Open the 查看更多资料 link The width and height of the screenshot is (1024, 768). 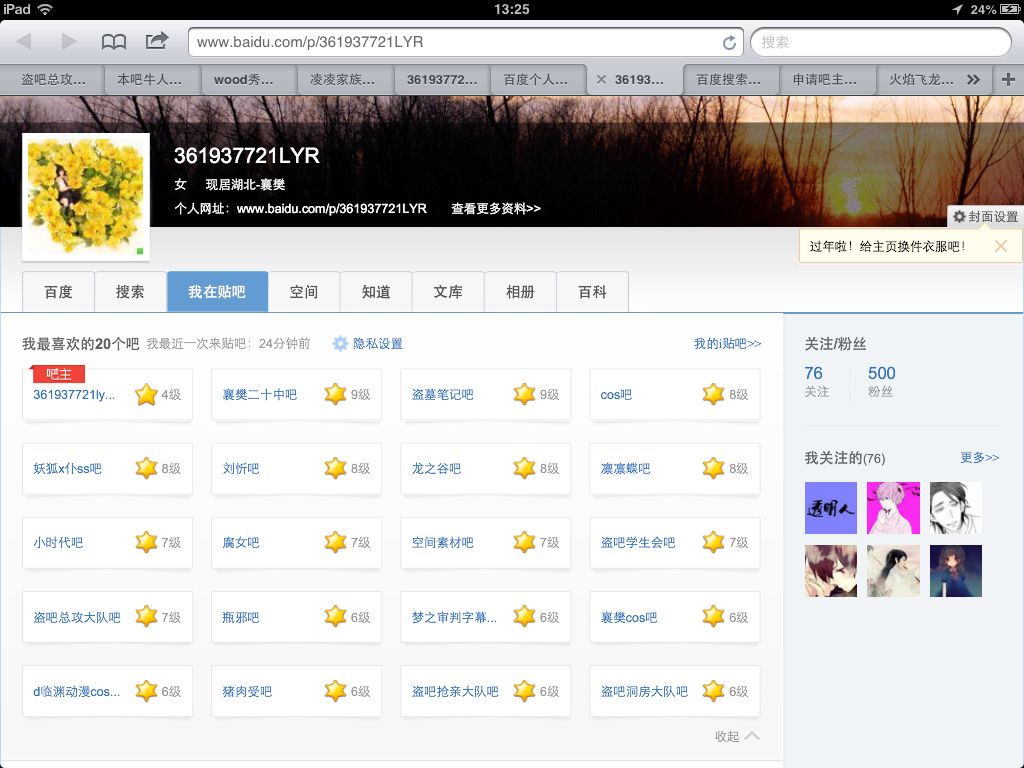click(496, 208)
